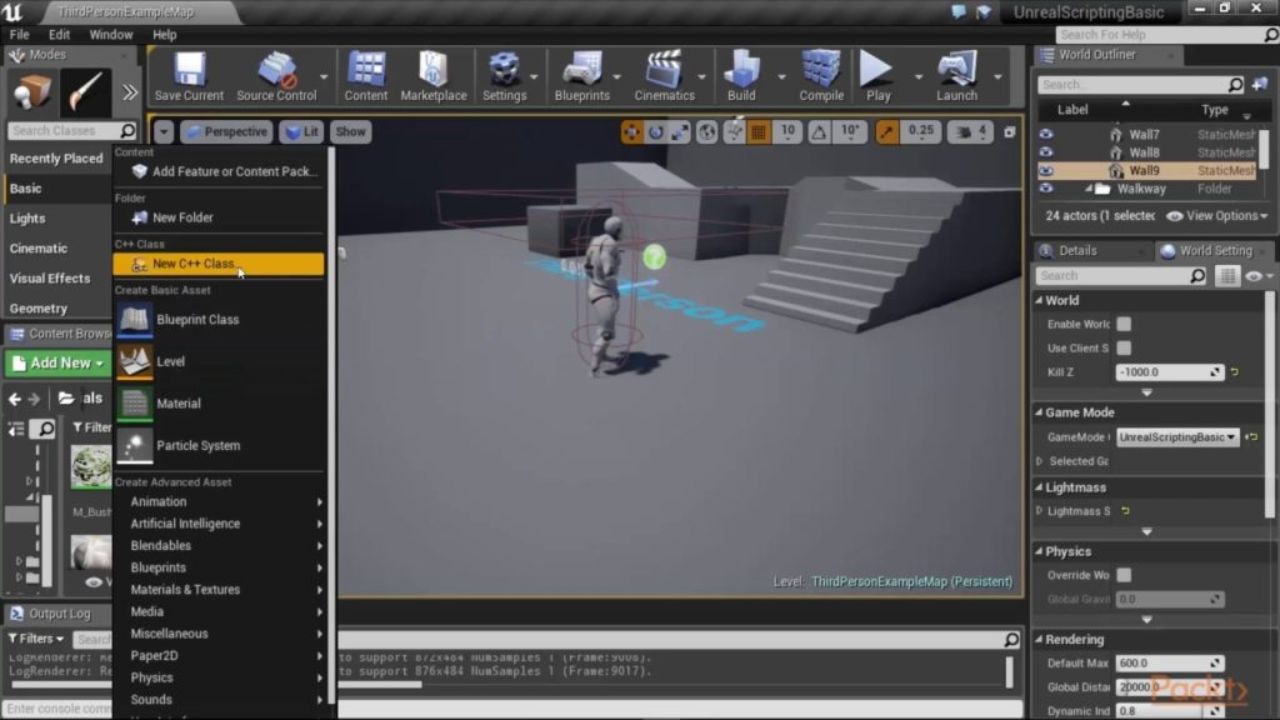Click the Add New button

coord(59,363)
